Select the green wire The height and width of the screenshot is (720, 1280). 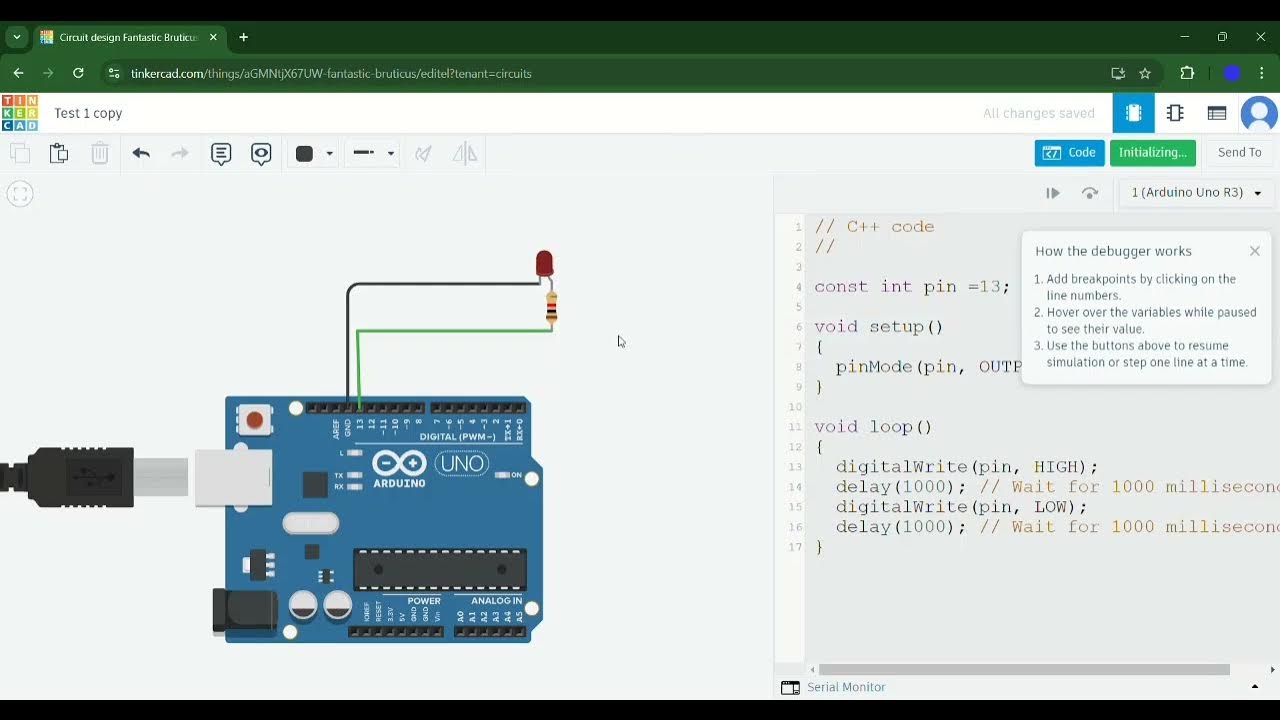click(x=455, y=331)
